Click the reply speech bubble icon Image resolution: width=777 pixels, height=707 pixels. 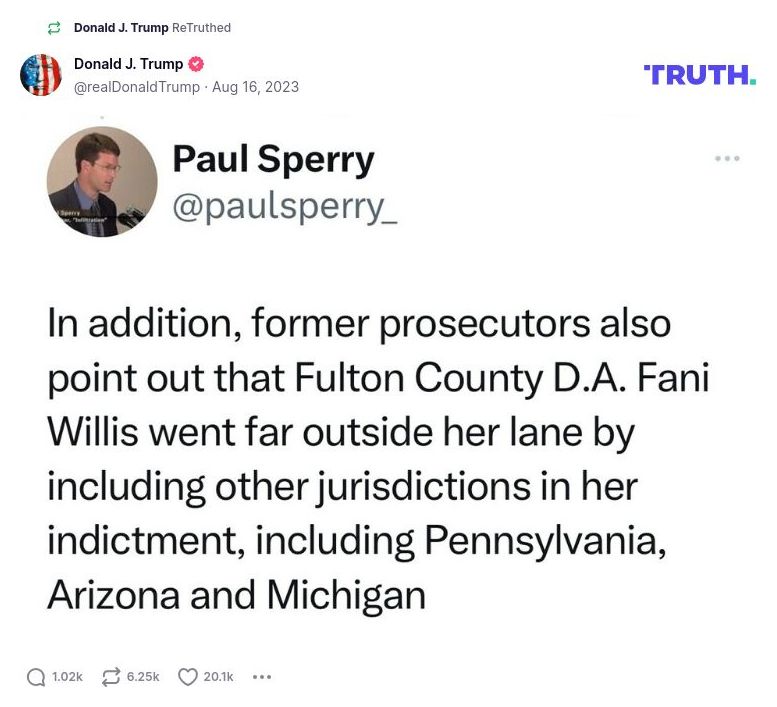tap(36, 677)
